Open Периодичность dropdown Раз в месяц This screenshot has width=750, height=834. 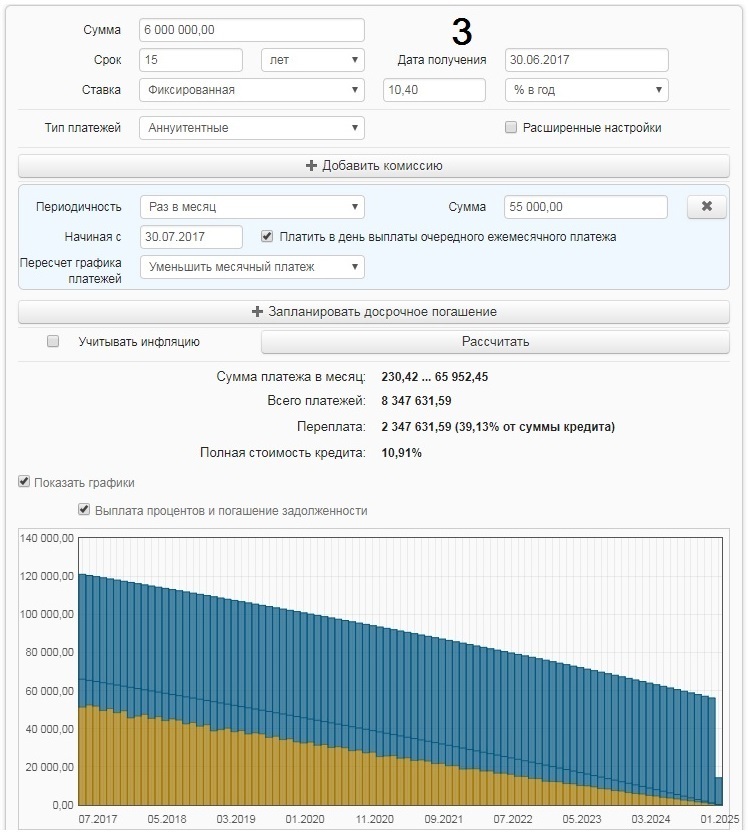pos(251,207)
